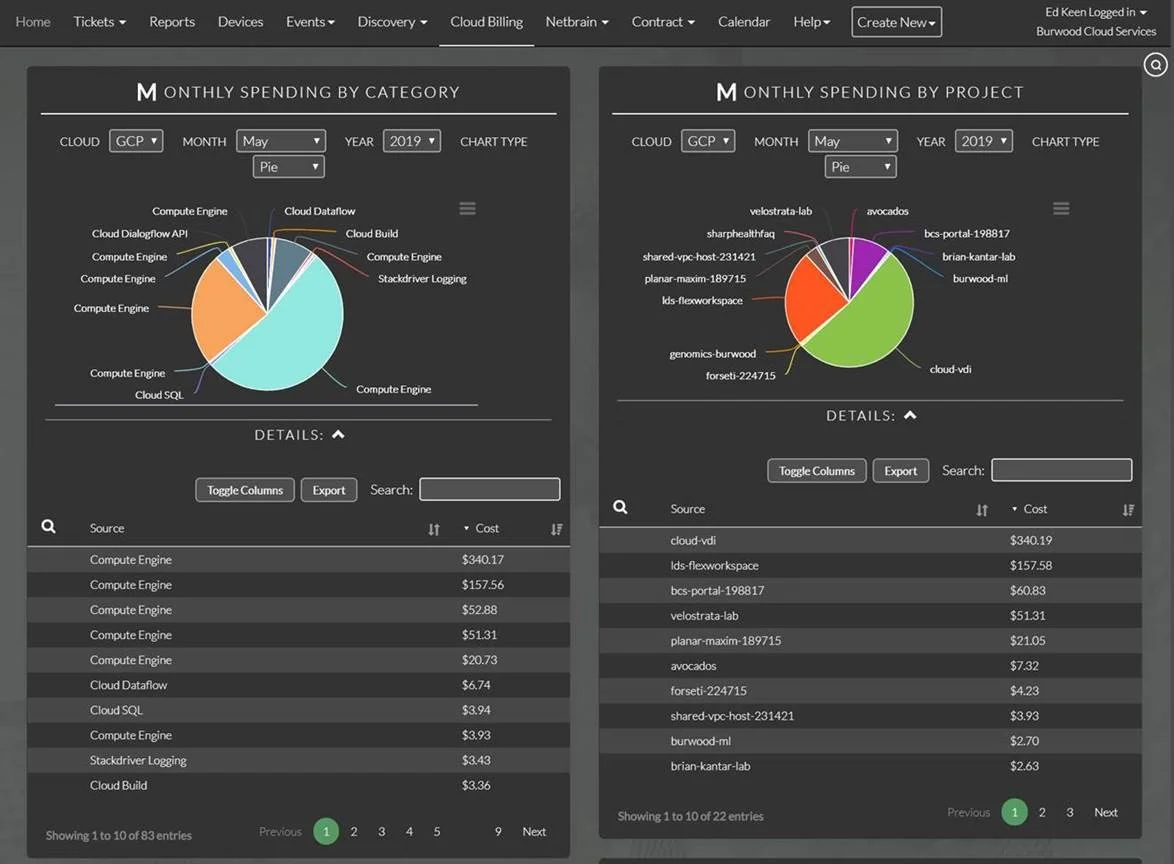
Task: Click magnifier icon in project details table
Action: click(x=621, y=507)
